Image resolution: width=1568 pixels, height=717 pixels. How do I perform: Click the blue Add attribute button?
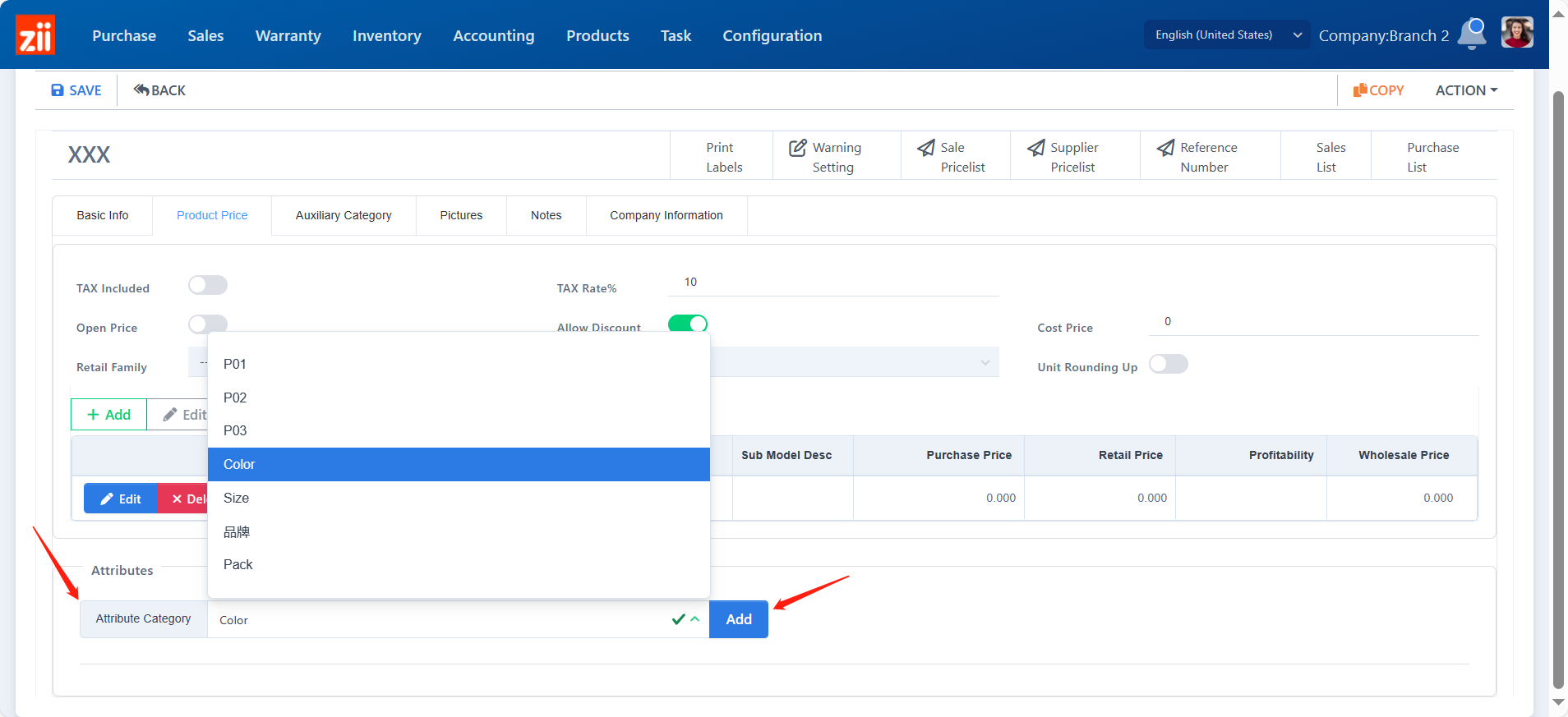point(738,619)
